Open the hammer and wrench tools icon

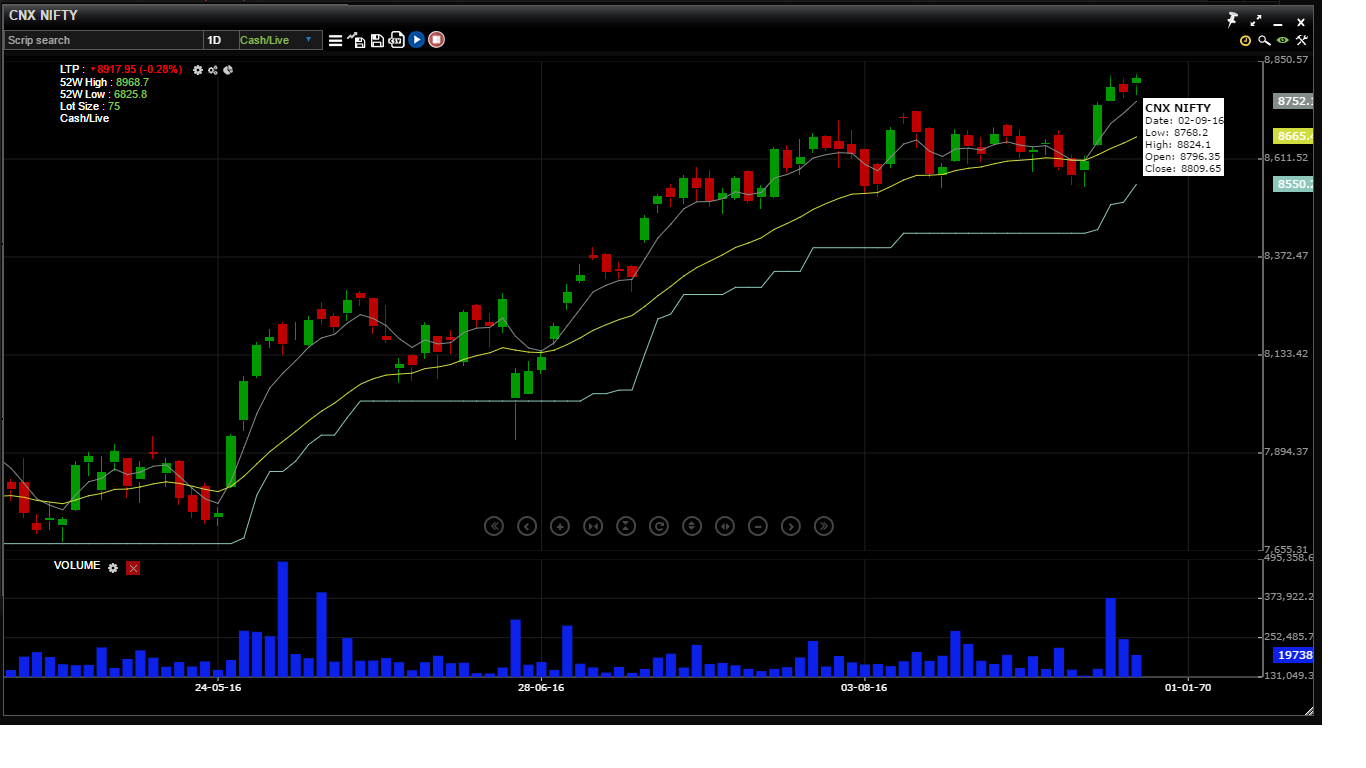1301,40
